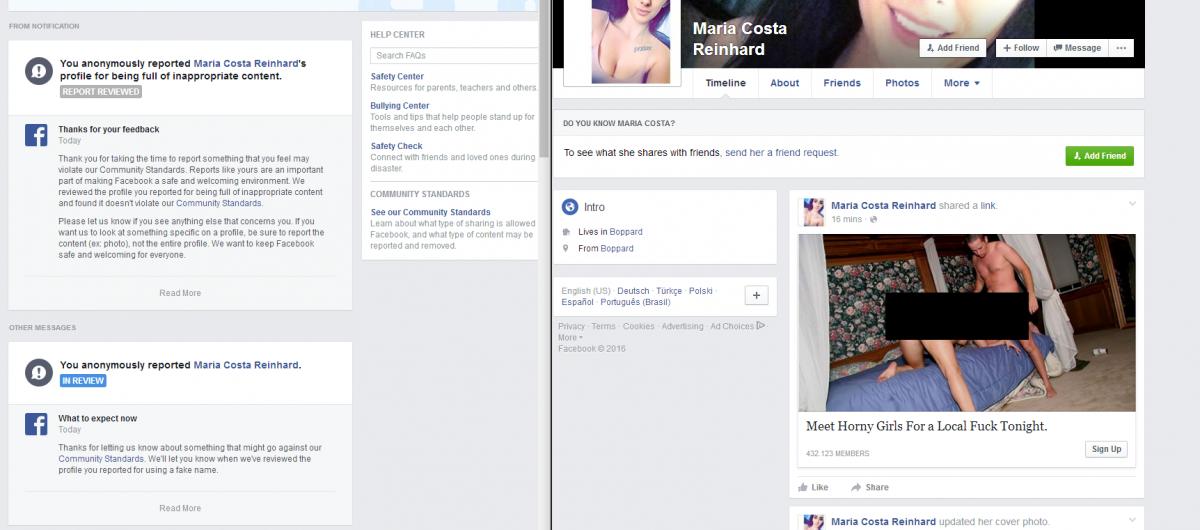Open the Friends tab

(x=842, y=83)
